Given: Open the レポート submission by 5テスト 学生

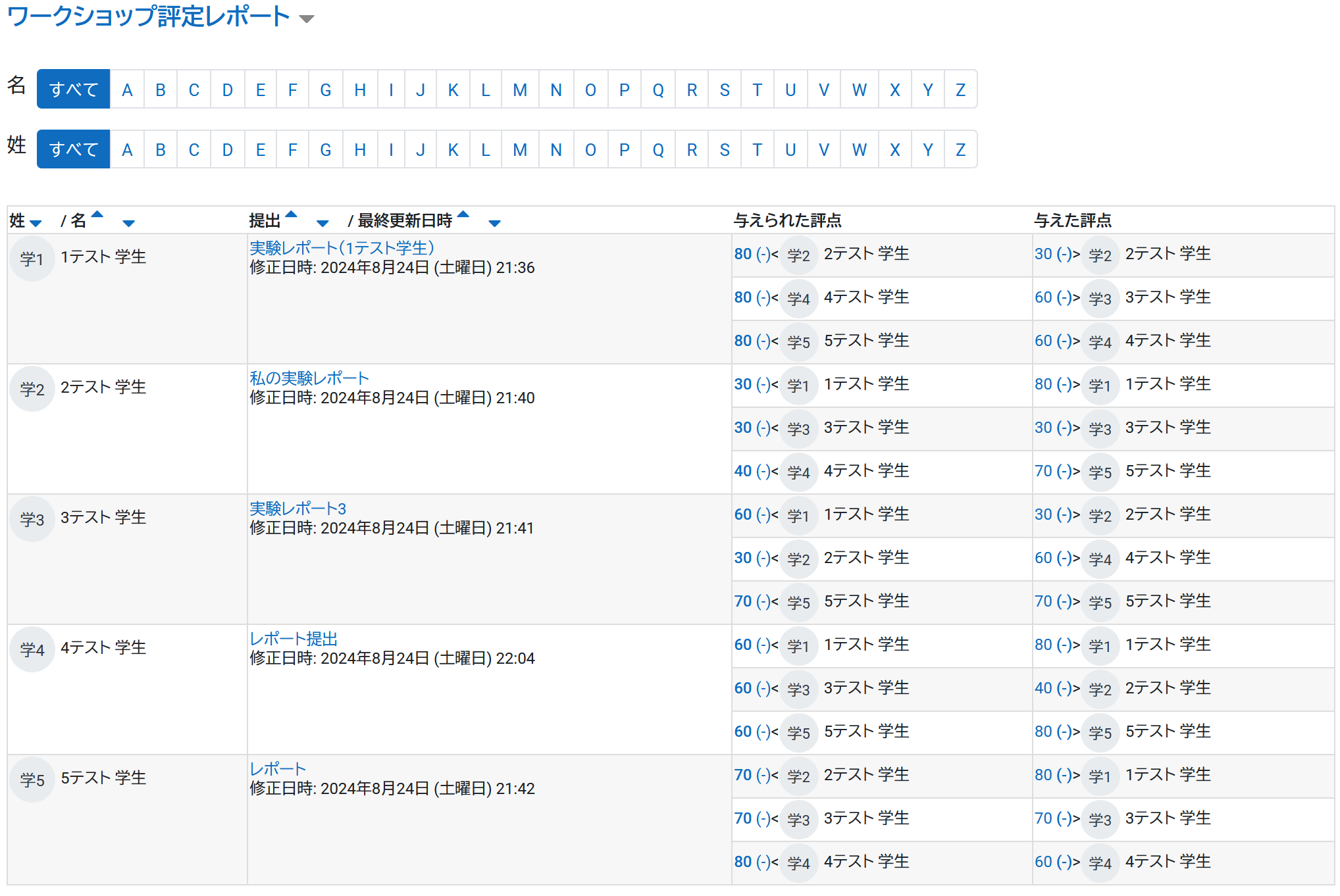Looking at the screenshot, I should [278, 769].
